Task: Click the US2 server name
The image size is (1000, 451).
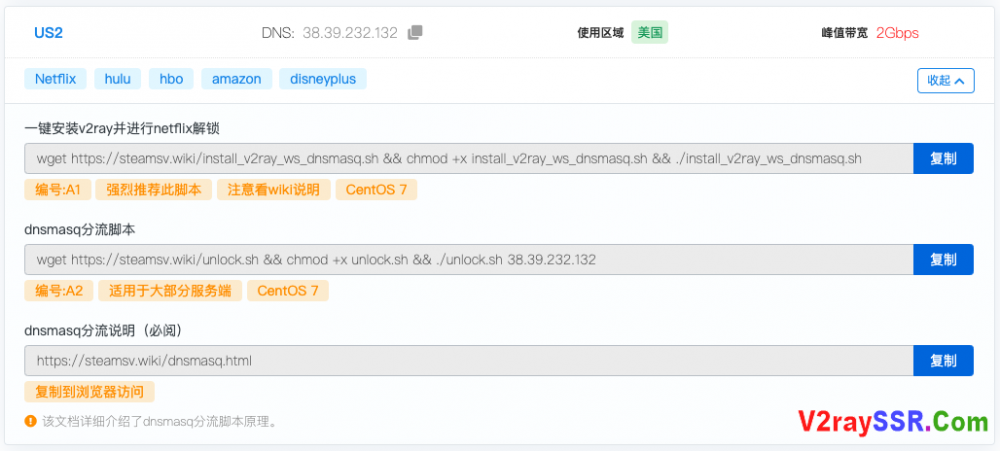Action: (49, 33)
